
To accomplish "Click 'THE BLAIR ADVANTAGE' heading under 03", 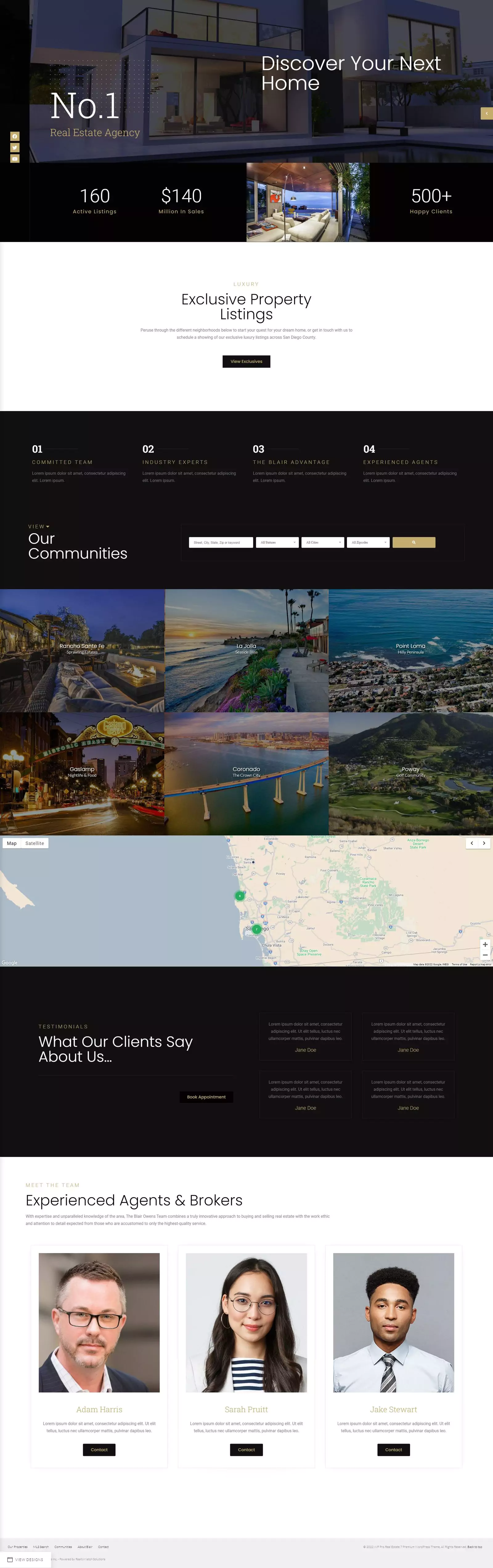I will coord(291,462).
